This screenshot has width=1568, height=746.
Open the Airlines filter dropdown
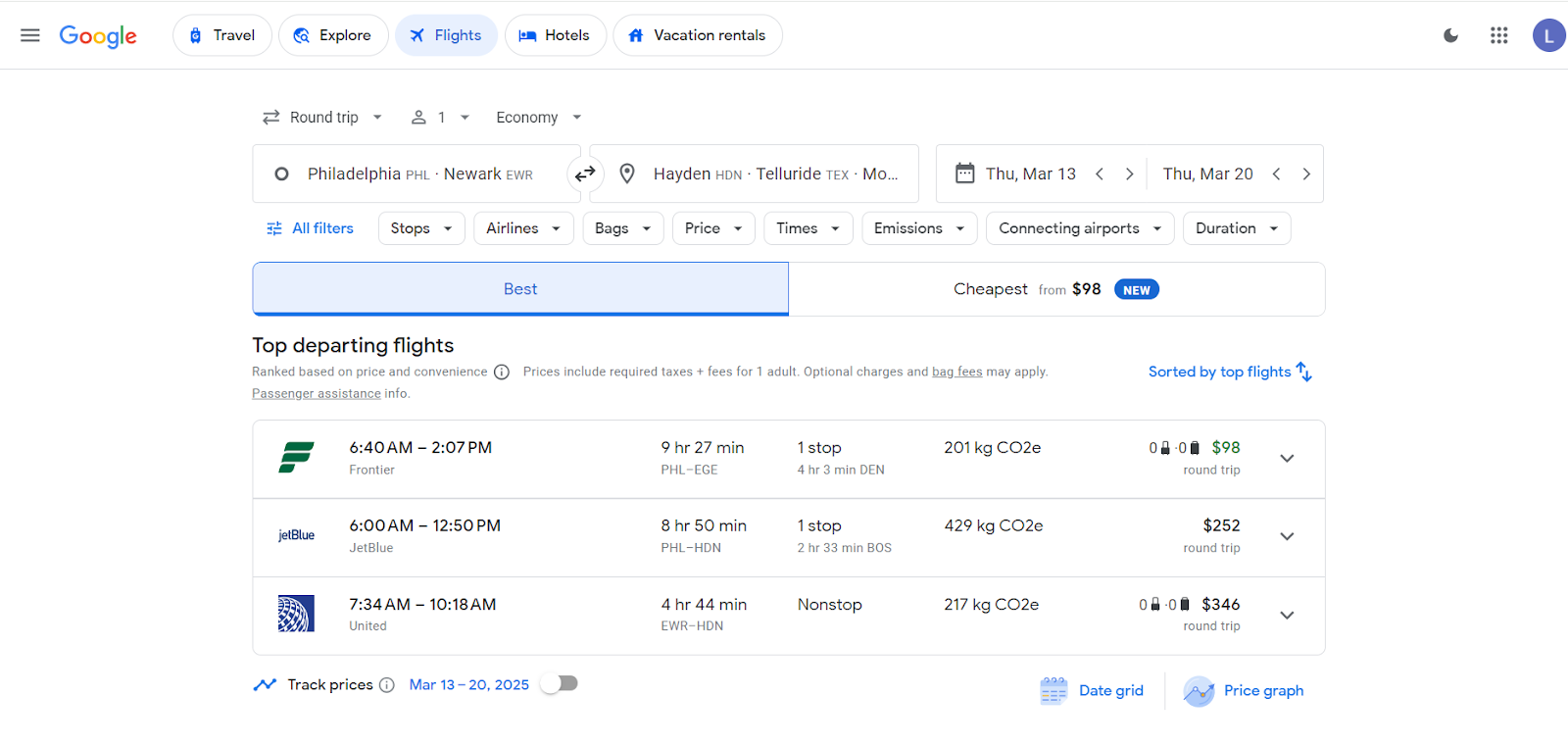[x=523, y=228]
